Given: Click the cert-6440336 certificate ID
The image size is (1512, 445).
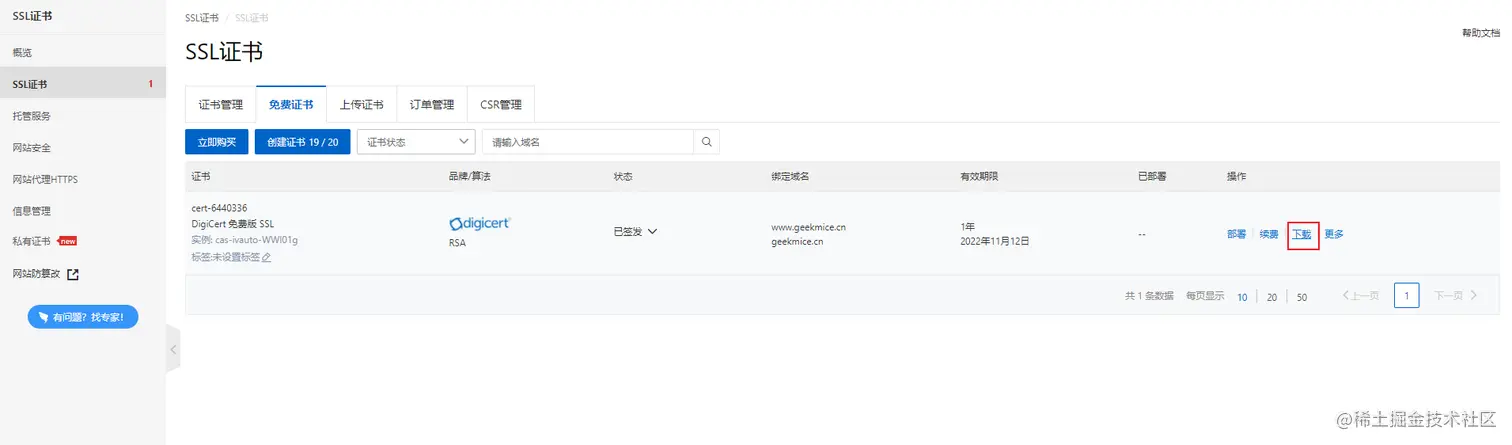Looking at the screenshot, I should [219, 208].
